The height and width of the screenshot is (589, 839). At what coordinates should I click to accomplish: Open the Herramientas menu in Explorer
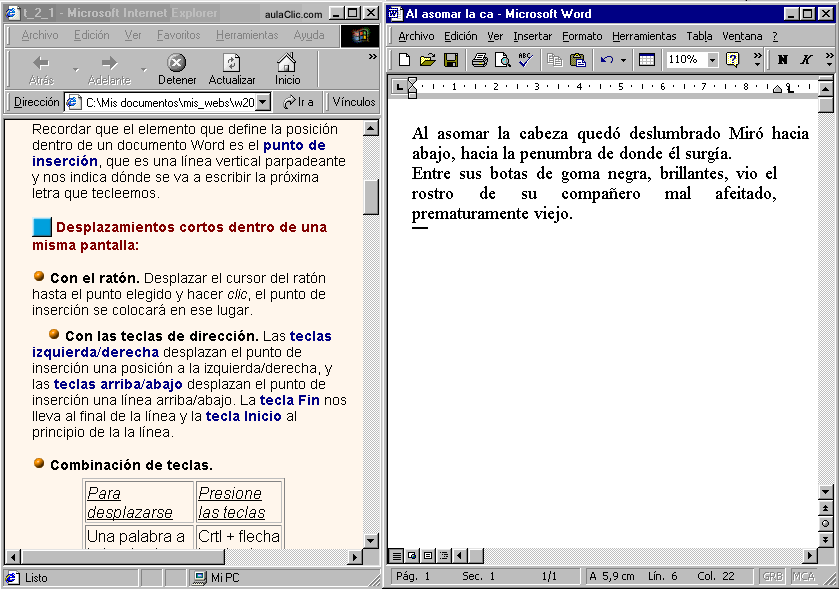coord(247,35)
